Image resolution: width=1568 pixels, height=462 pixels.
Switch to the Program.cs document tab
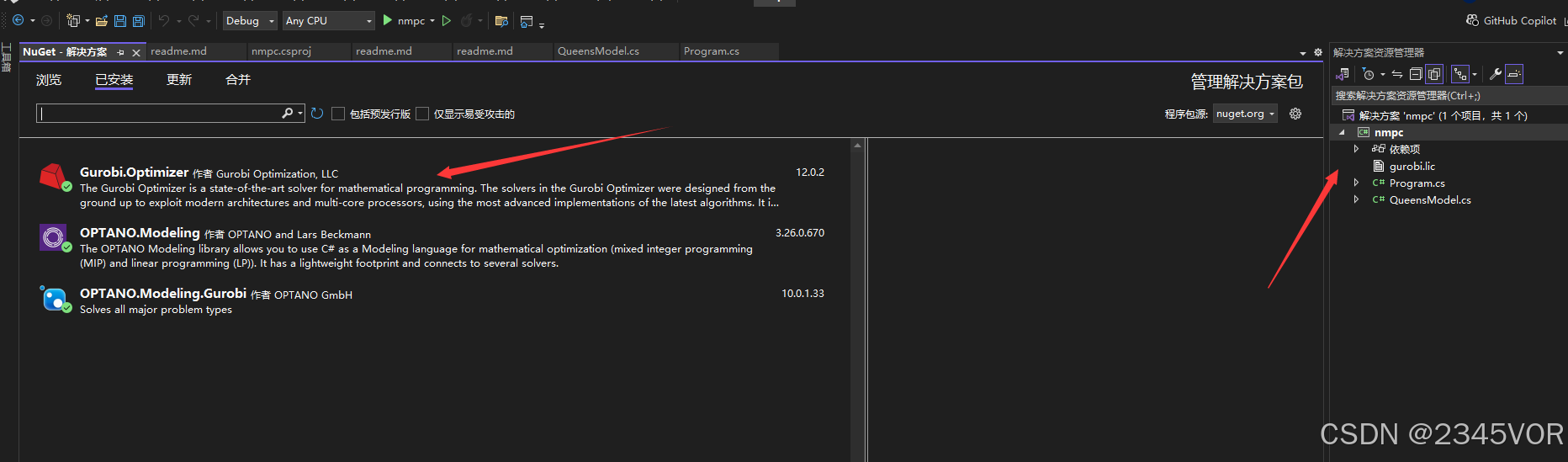tap(728, 51)
